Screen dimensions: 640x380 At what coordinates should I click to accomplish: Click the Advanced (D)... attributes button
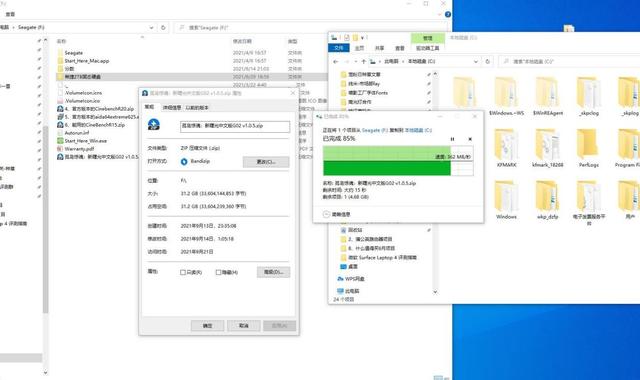[x=273, y=272]
